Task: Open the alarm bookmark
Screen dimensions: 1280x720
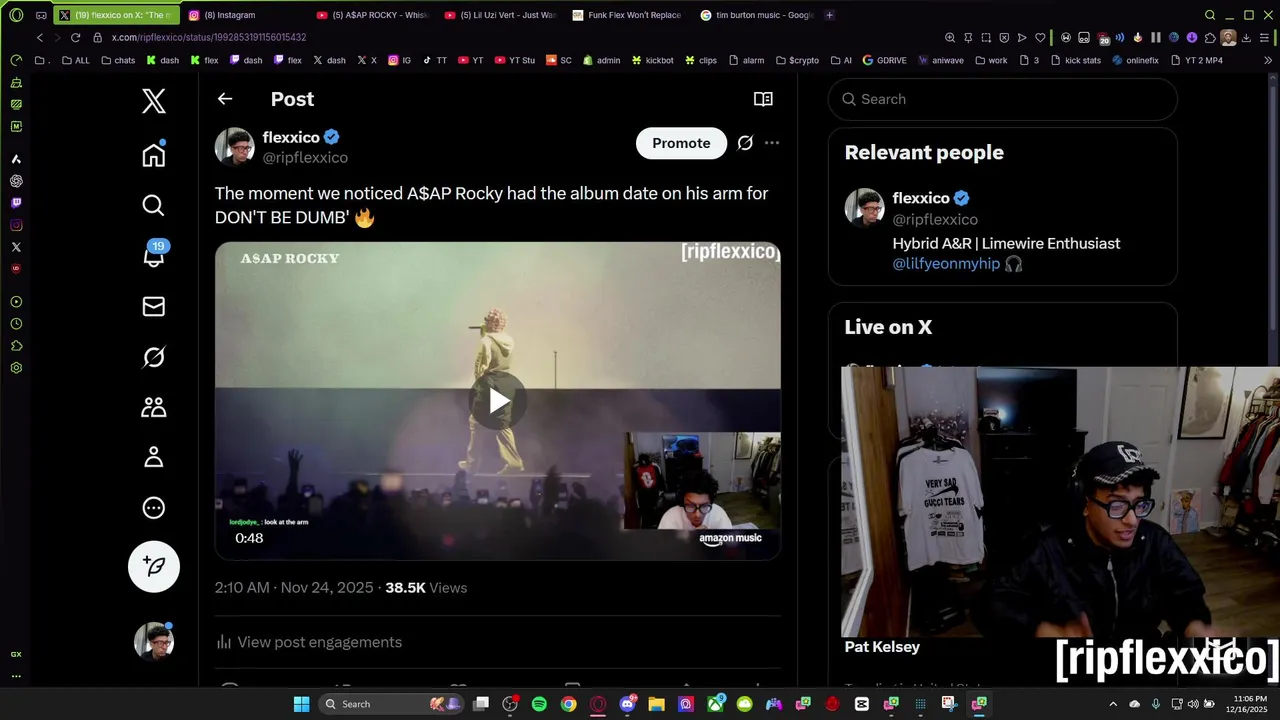Action: point(746,60)
